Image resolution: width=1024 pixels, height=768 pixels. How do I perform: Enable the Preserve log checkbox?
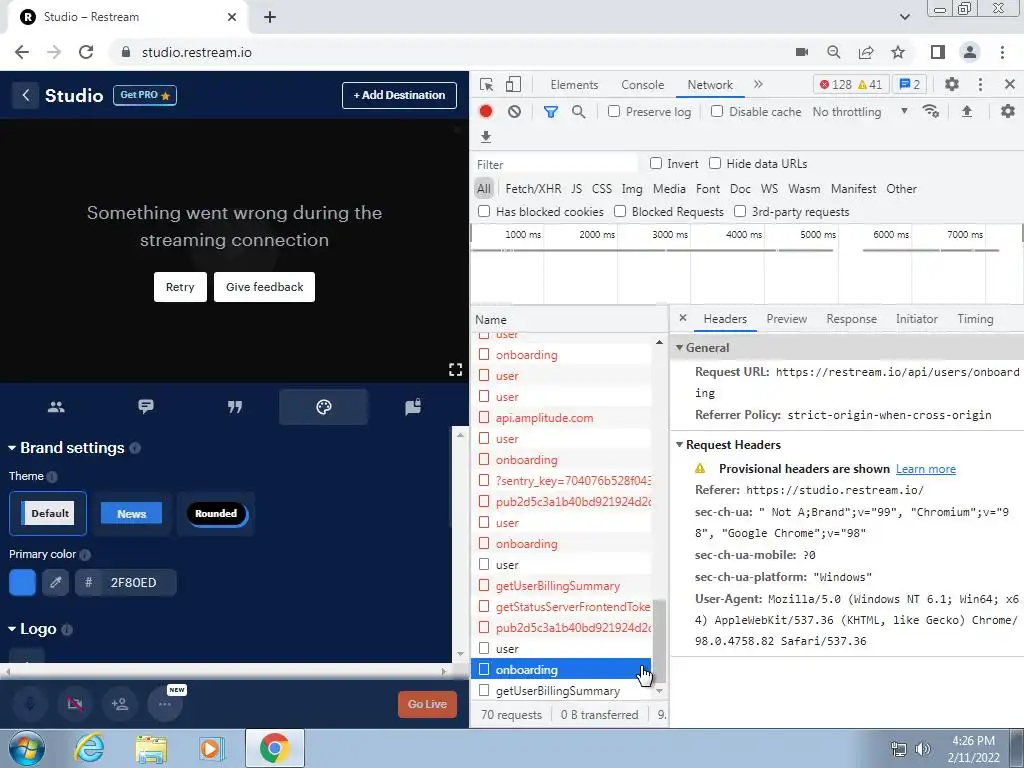(x=614, y=111)
